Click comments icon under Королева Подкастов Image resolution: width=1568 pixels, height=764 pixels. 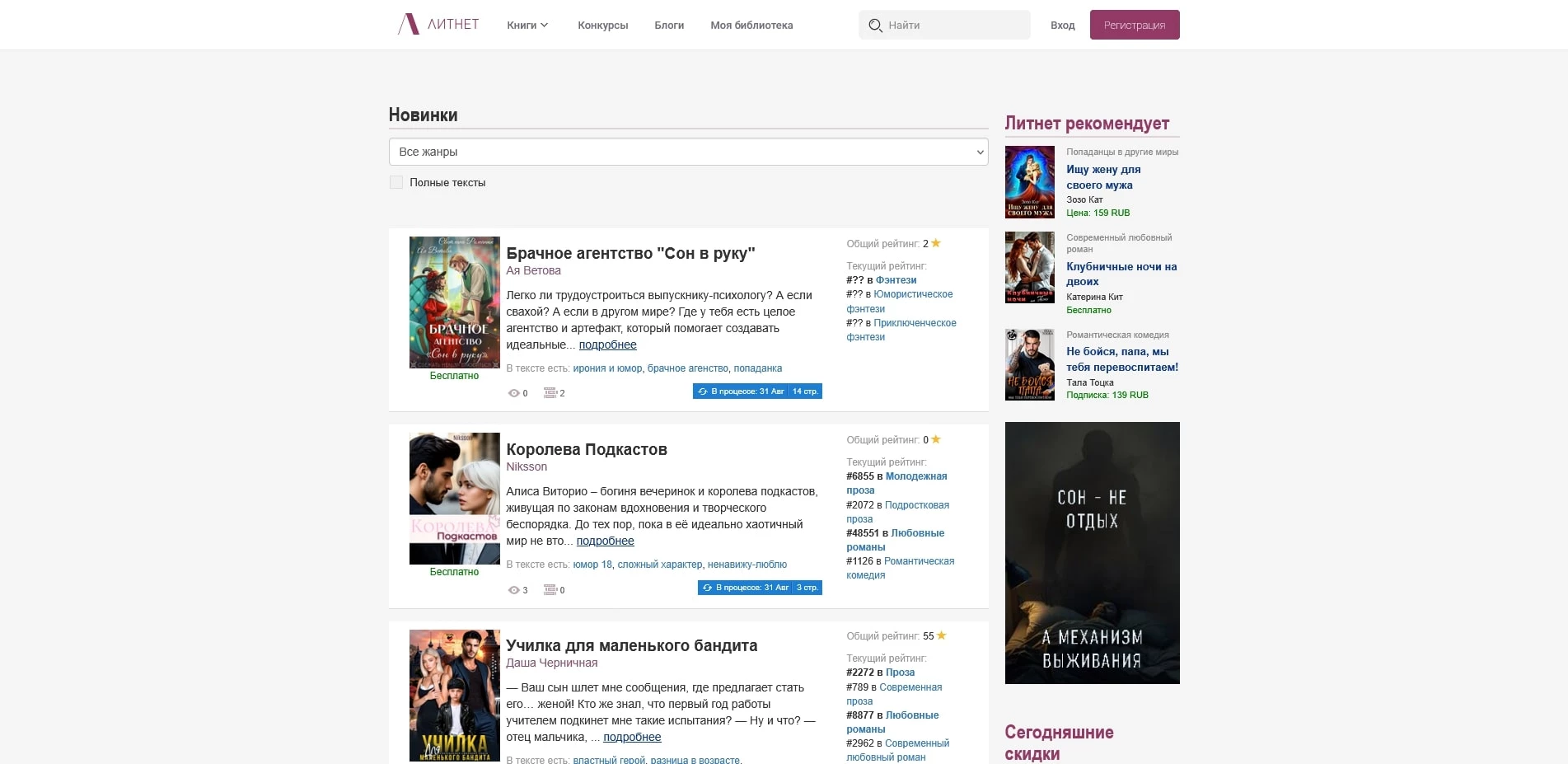[550, 590]
